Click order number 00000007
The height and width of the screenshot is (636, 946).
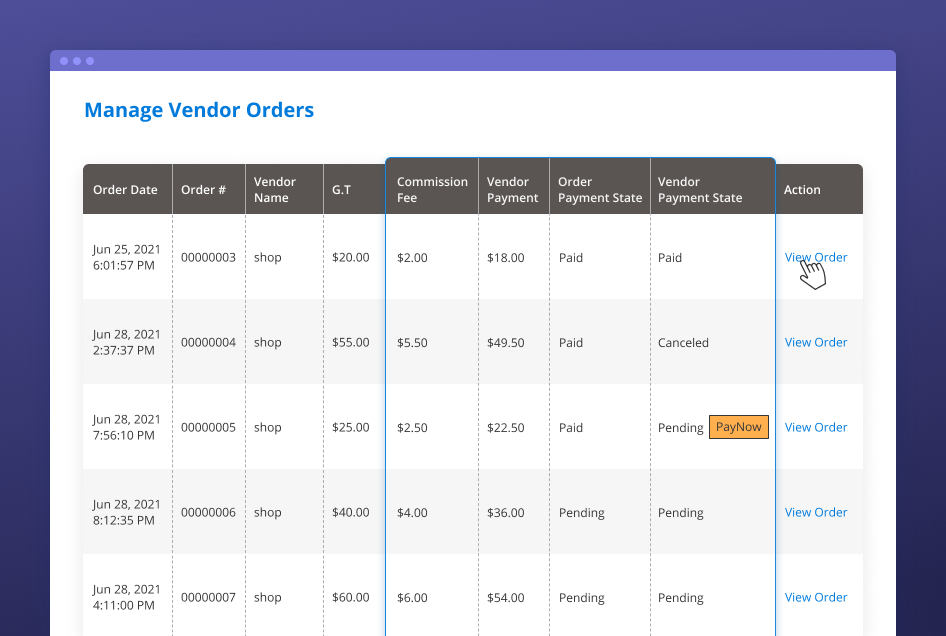click(208, 597)
